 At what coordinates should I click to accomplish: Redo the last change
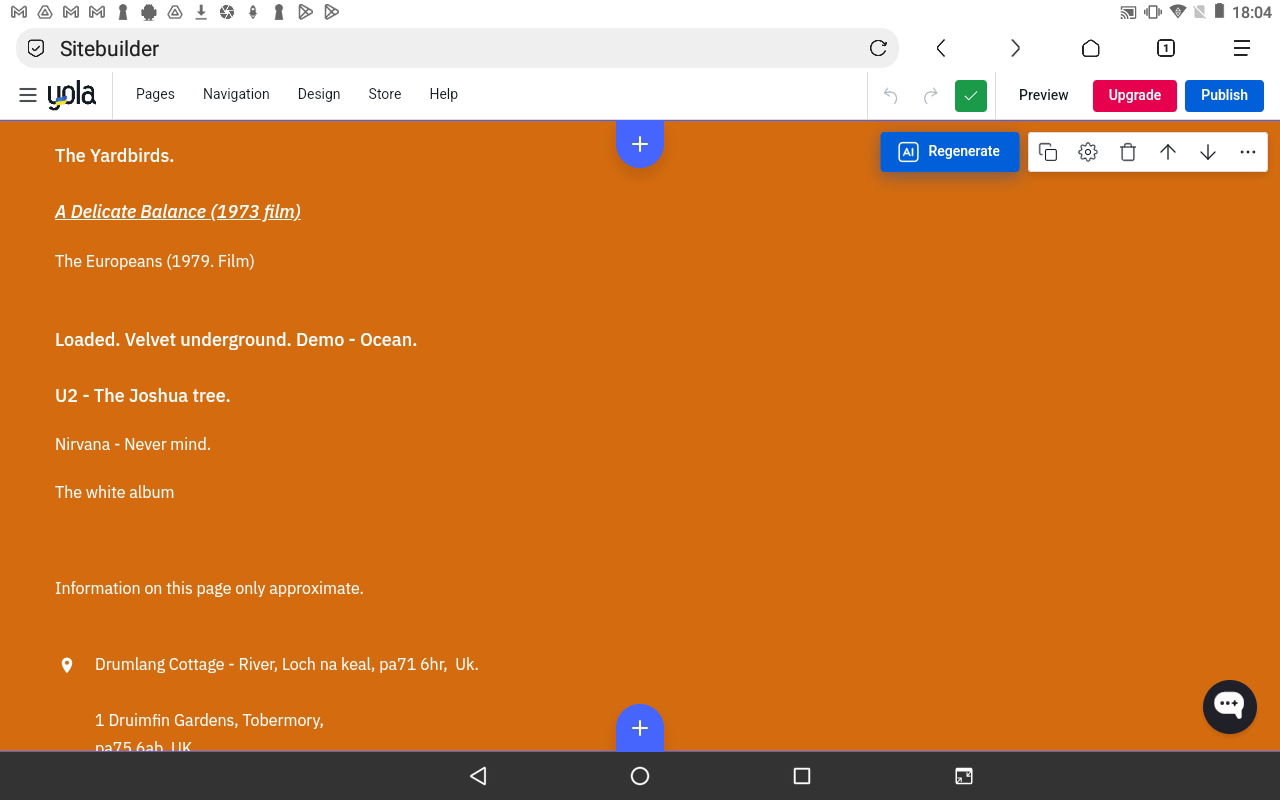(930, 95)
